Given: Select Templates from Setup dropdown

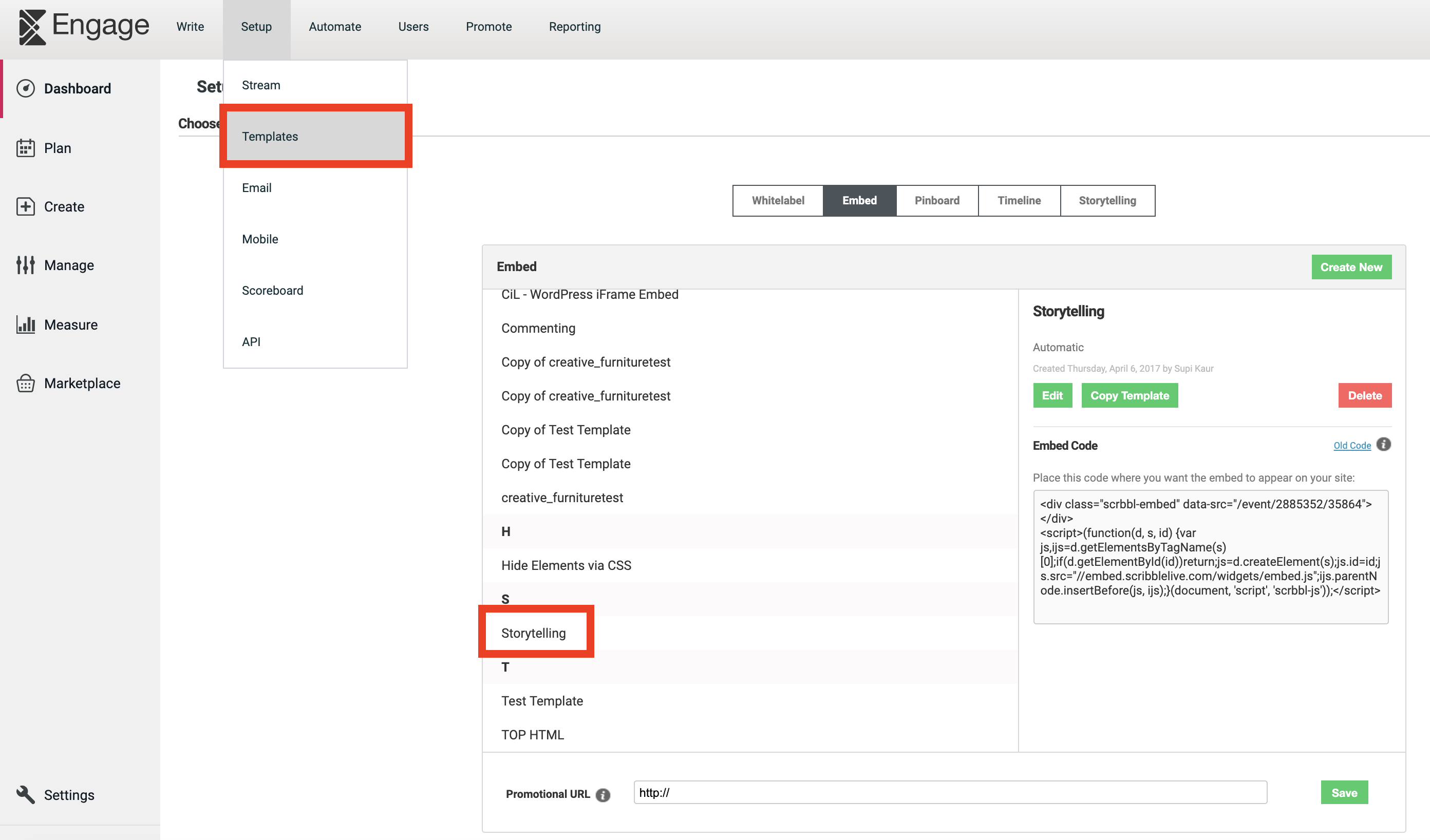Looking at the screenshot, I should (315, 136).
